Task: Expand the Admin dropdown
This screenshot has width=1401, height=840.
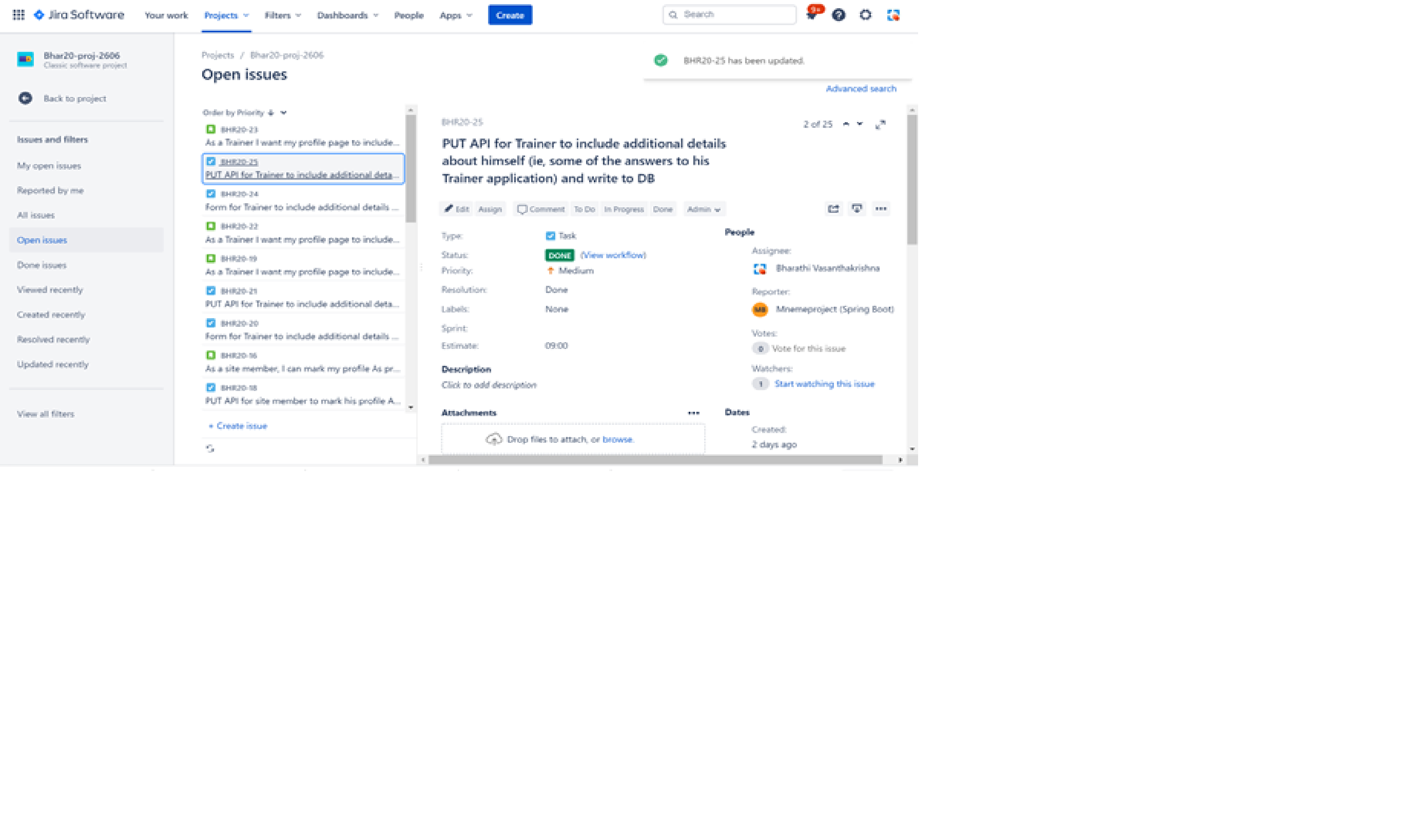Action: pos(704,209)
